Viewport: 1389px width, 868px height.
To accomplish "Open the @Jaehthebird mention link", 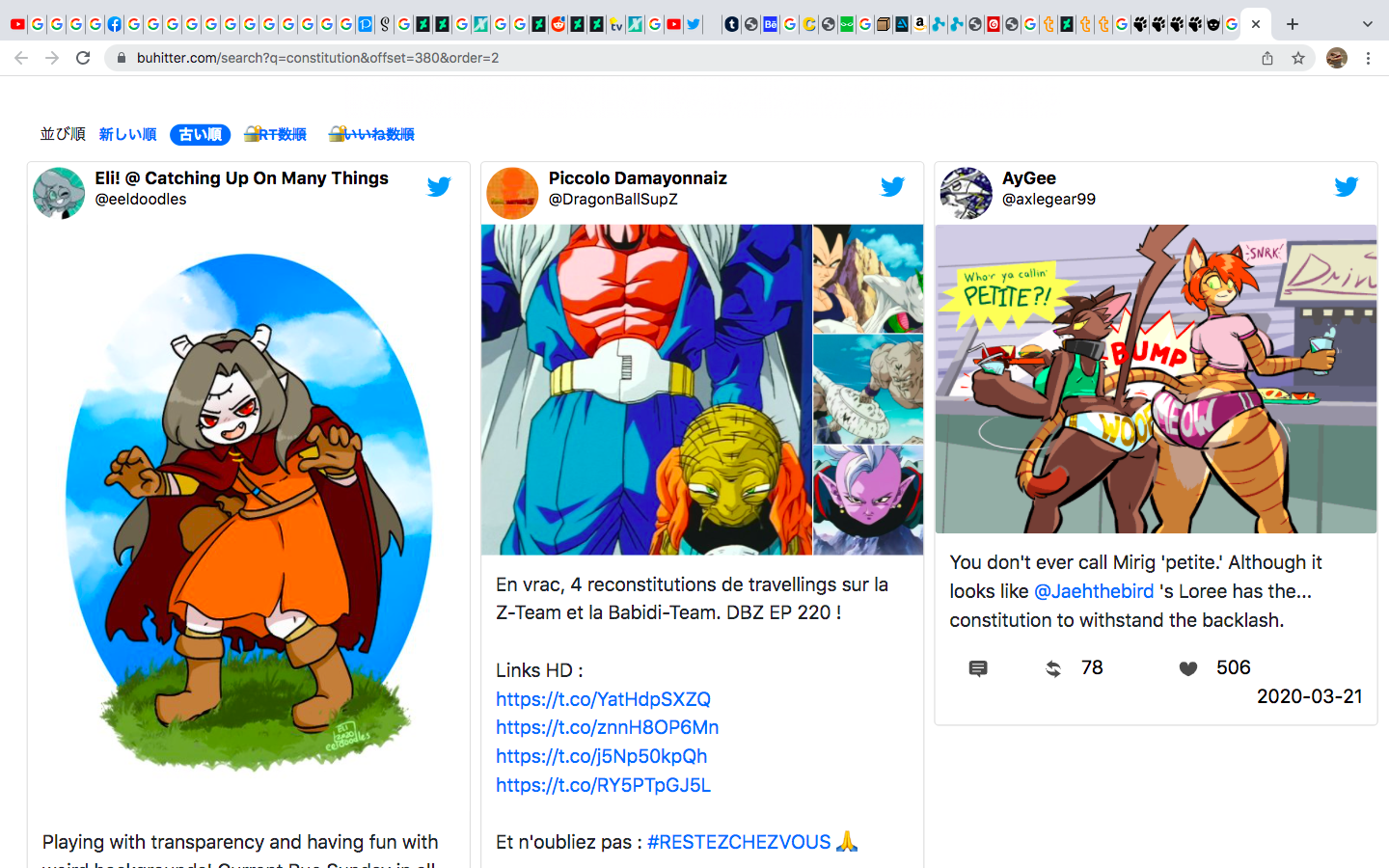I will 1094,591.
